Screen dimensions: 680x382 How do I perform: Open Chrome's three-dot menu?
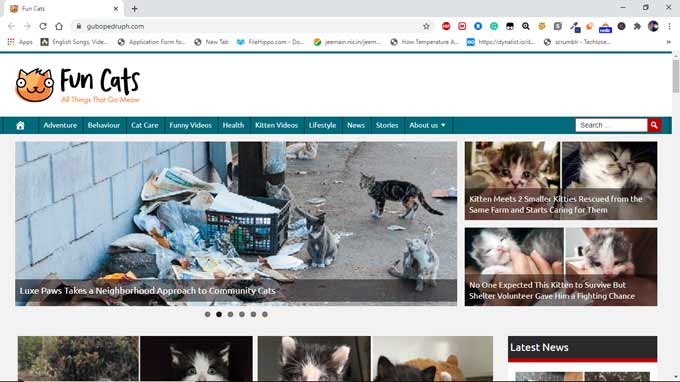669,26
